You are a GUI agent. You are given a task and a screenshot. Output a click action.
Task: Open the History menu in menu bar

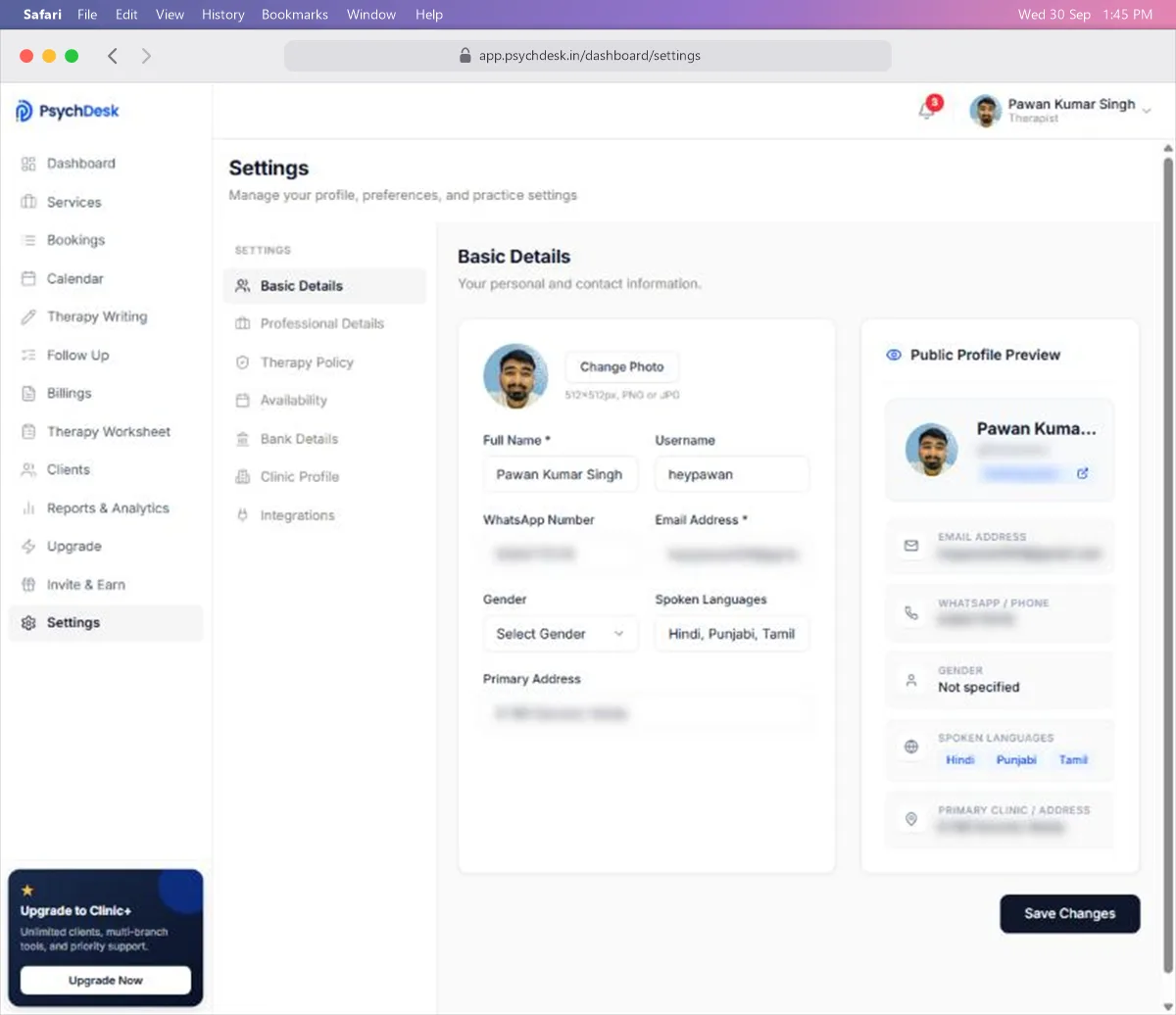222,15
